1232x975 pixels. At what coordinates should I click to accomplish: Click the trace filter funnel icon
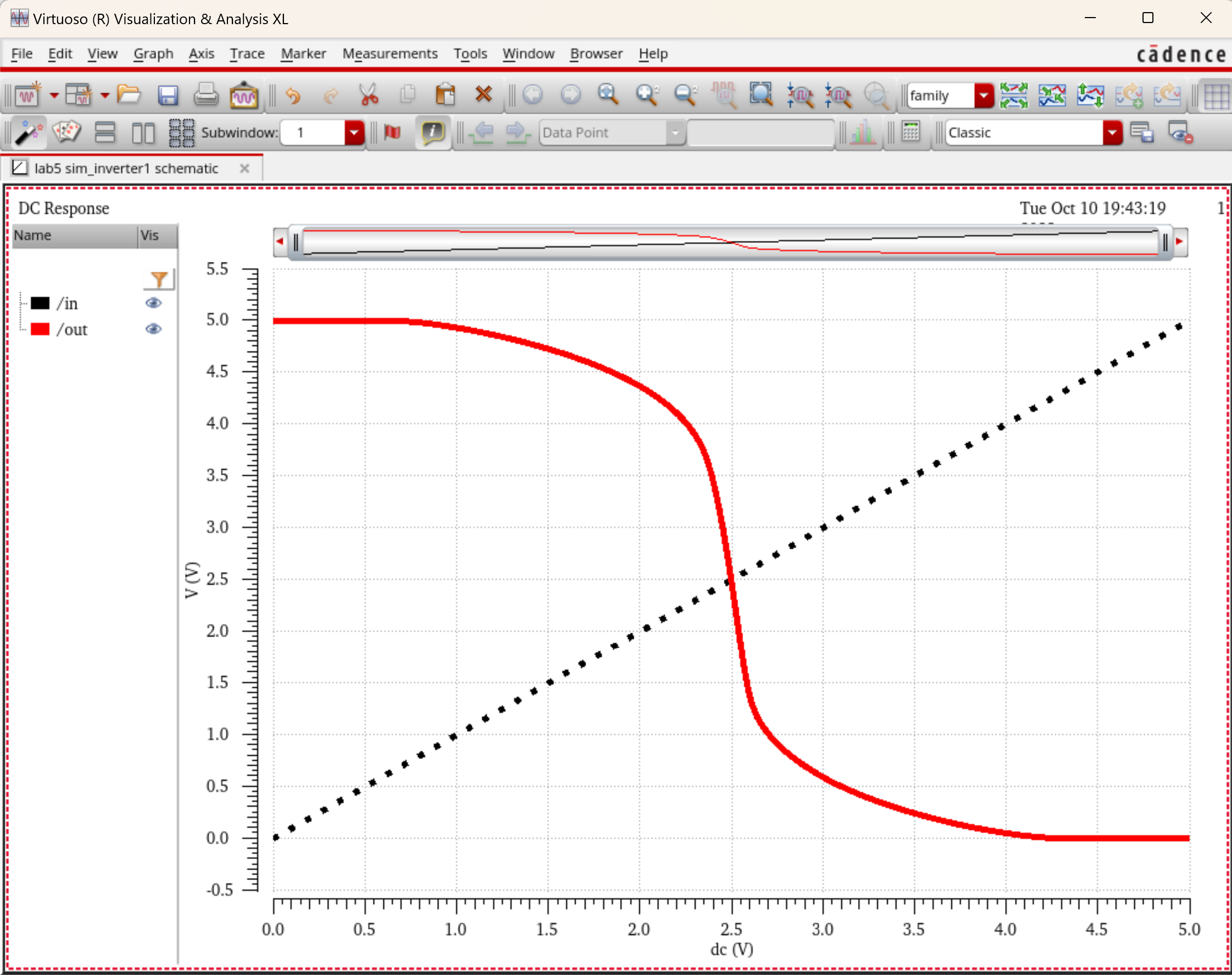[x=159, y=280]
